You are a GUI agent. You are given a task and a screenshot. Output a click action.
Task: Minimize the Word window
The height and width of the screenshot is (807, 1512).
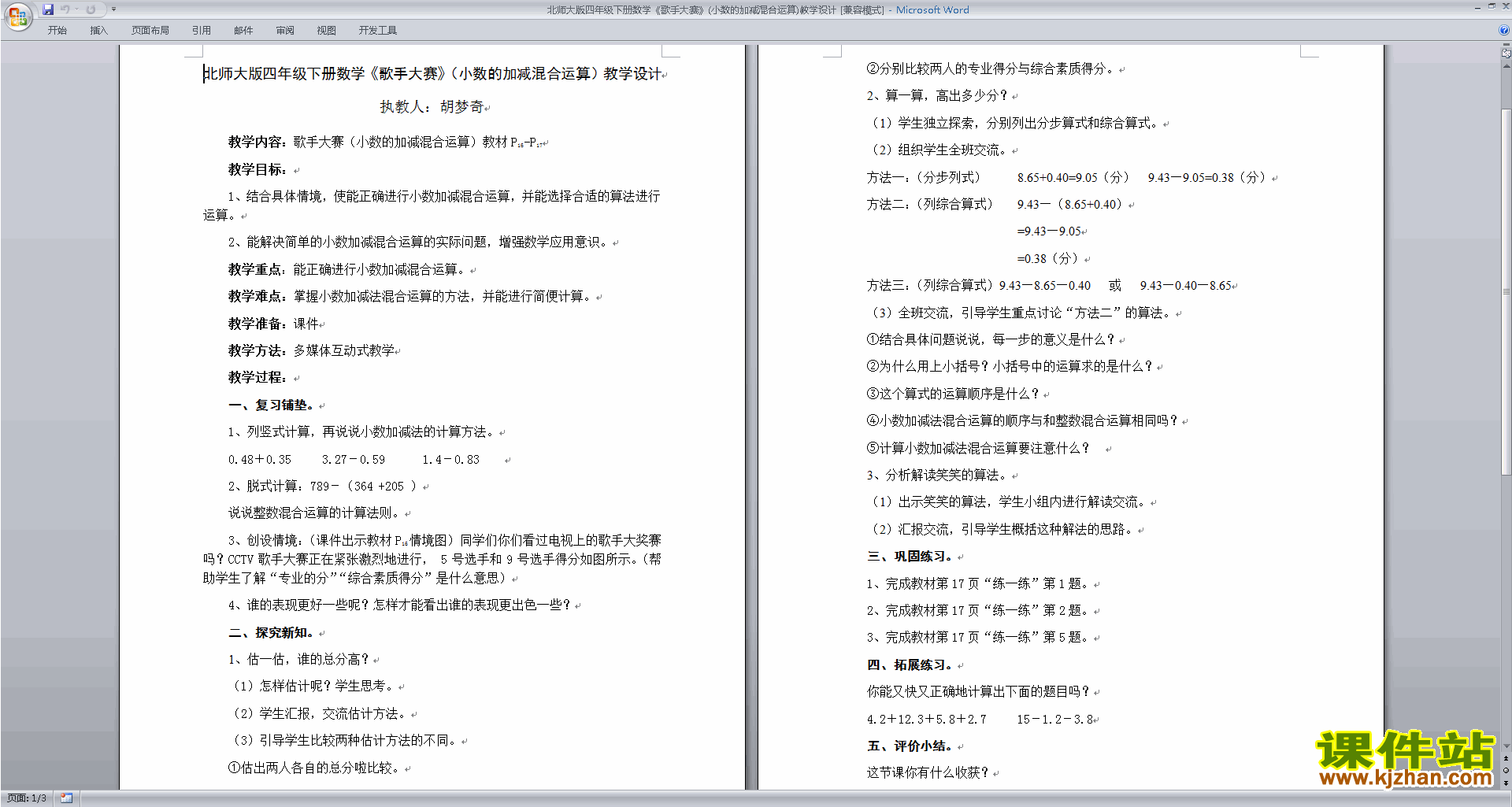[1477, 7]
